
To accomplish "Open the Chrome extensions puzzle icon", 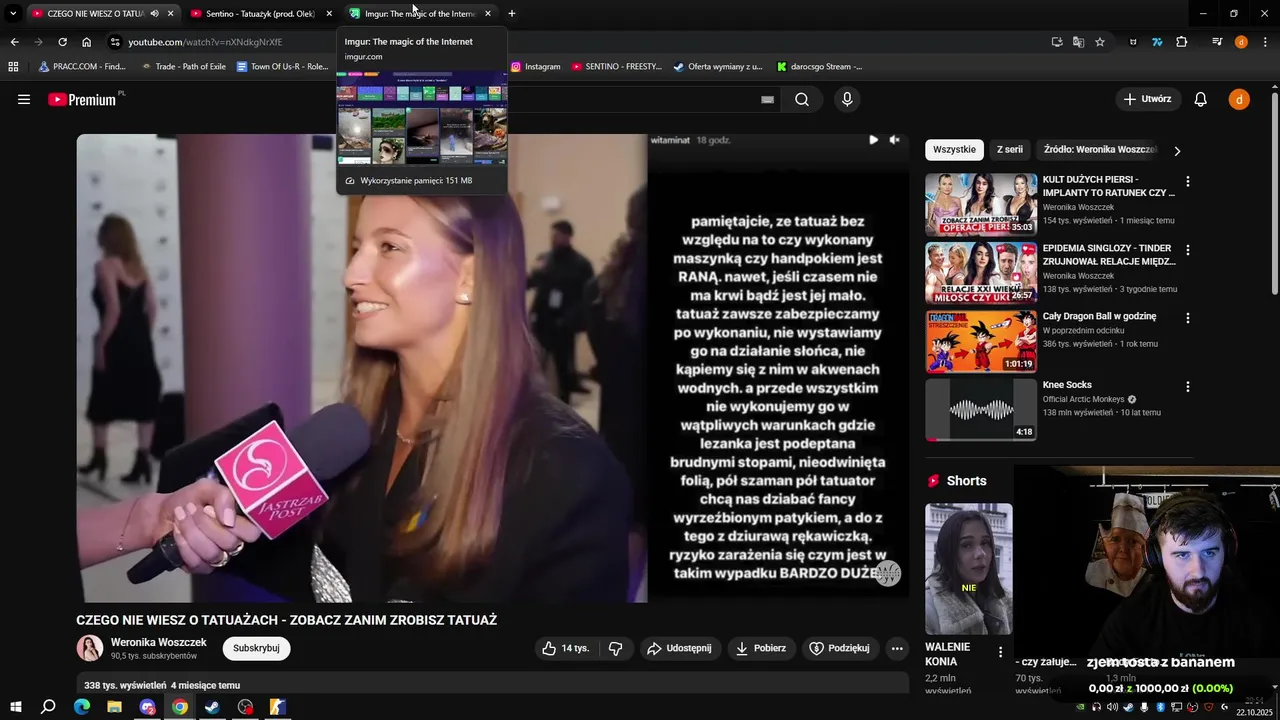I will [x=1181, y=42].
